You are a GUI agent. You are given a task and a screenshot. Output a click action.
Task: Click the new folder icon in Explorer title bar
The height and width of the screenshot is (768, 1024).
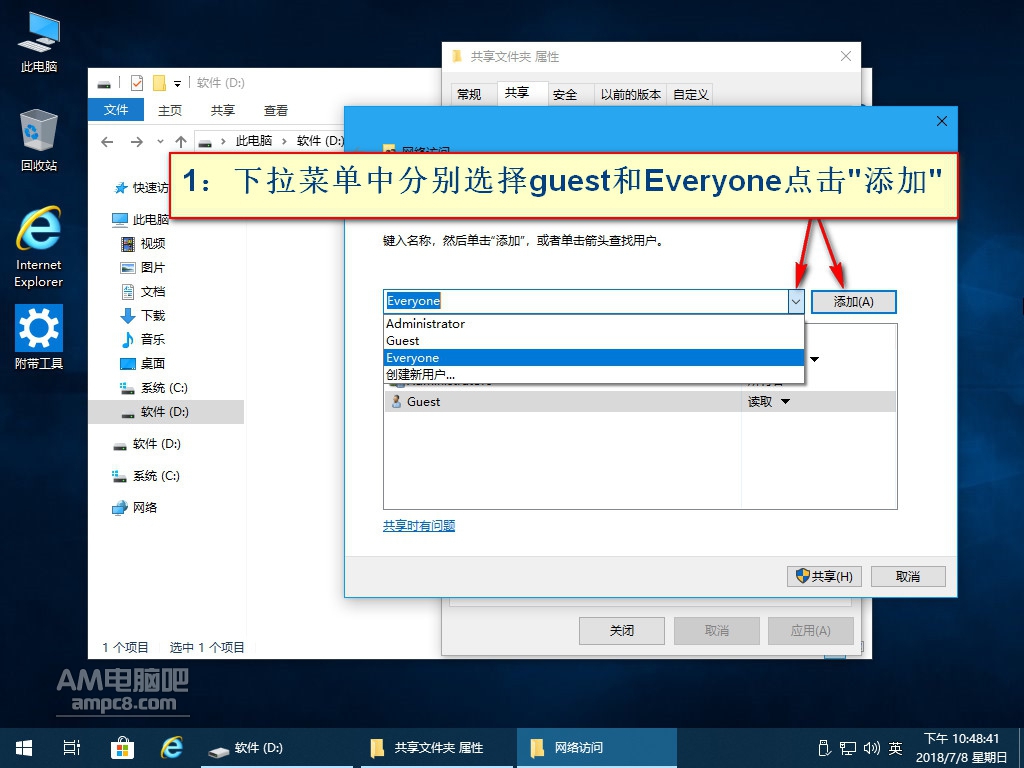(159, 83)
